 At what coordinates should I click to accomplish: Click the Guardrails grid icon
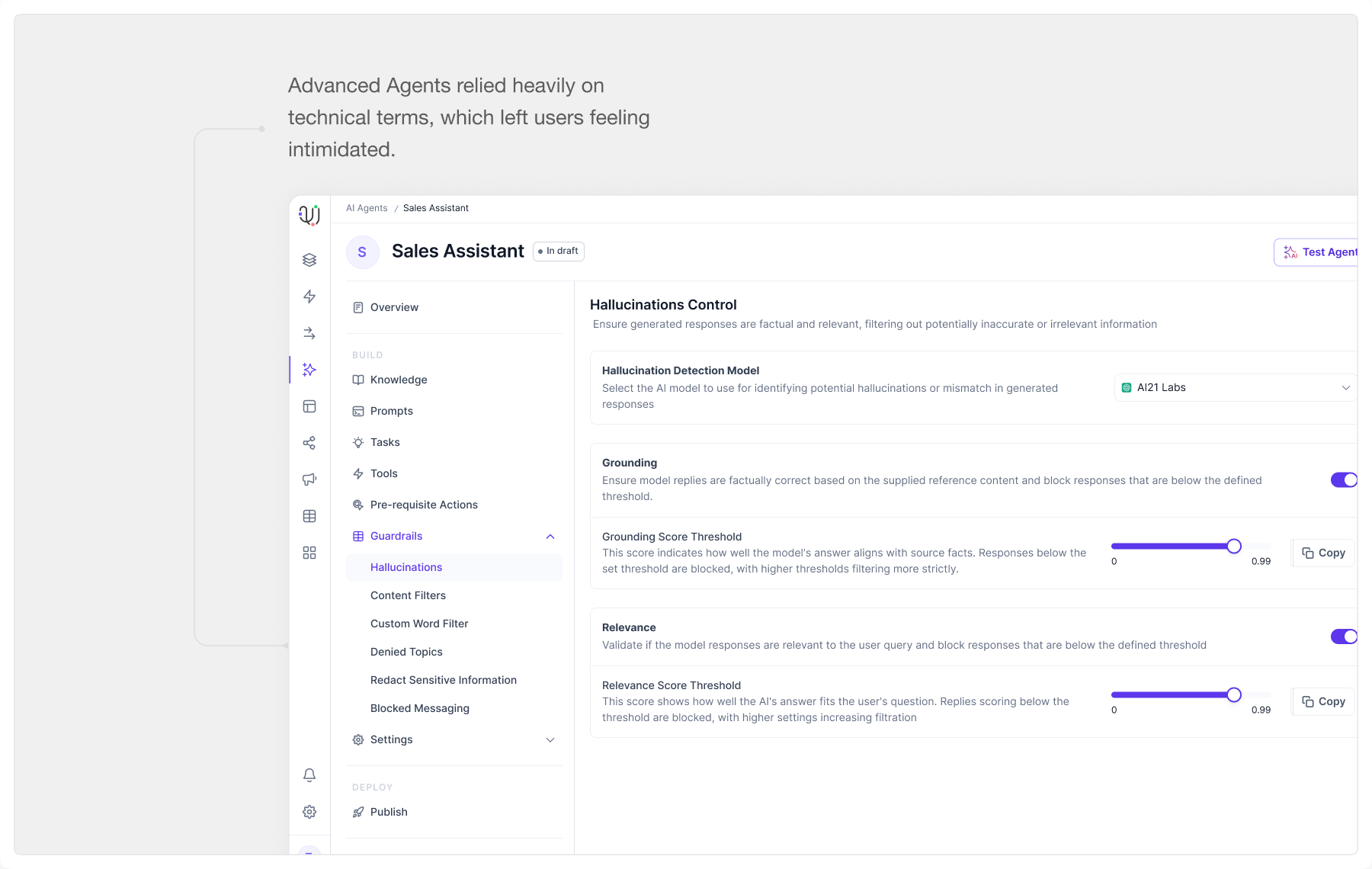point(358,536)
